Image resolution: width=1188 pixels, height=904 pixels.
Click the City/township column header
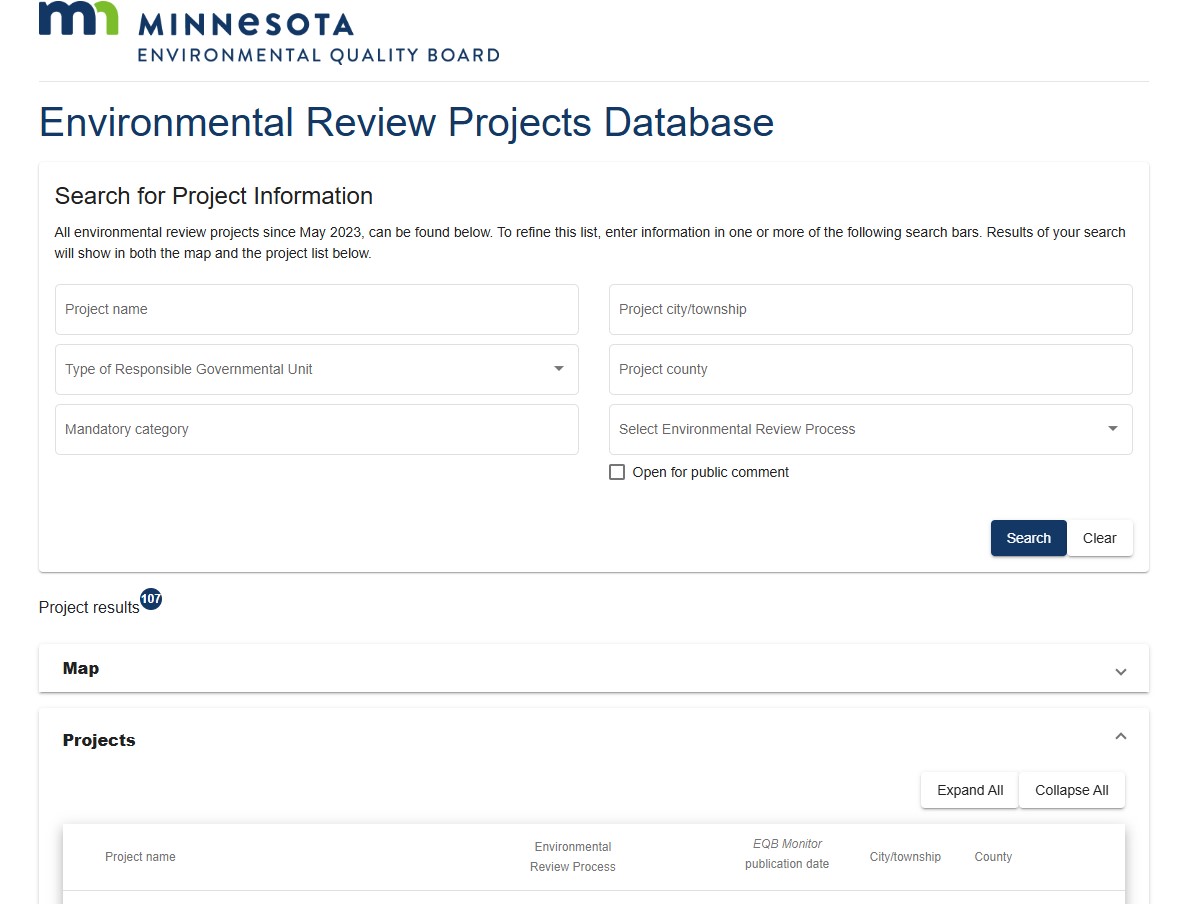905,856
